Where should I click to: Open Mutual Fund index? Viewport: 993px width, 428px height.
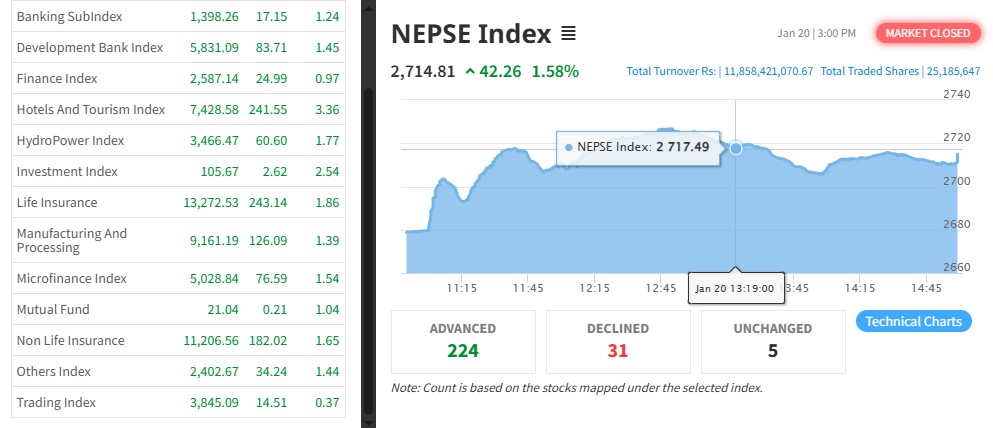click(x=53, y=310)
